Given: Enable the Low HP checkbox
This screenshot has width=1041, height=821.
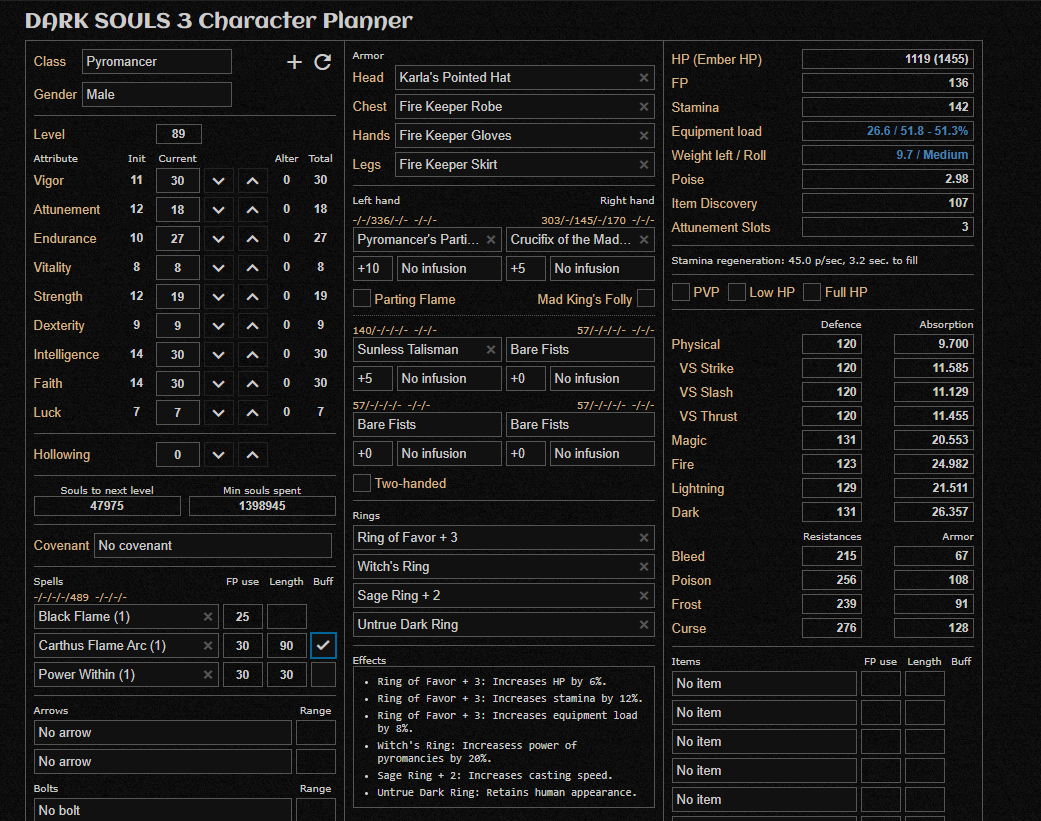Looking at the screenshot, I should [x=737, y=292].
